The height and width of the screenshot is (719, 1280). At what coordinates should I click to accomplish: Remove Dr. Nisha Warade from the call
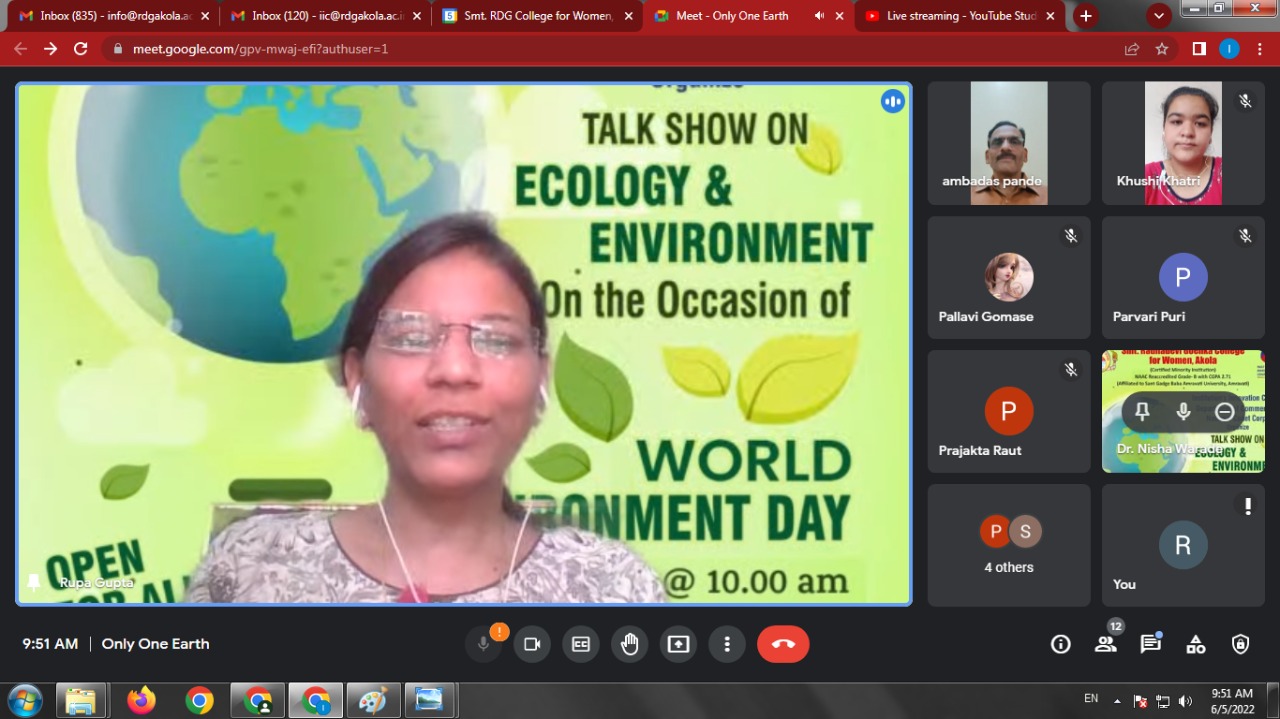(x=1224, y=412)
